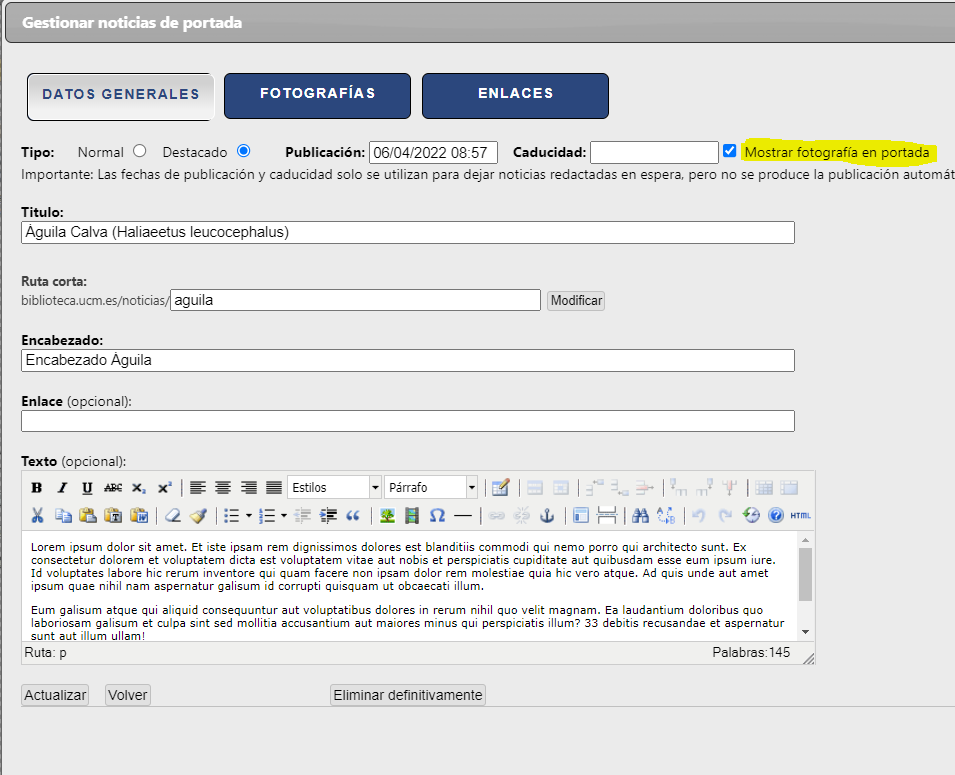
Task: Open the Párrafo format dropdown
Action: coord(431,488)
